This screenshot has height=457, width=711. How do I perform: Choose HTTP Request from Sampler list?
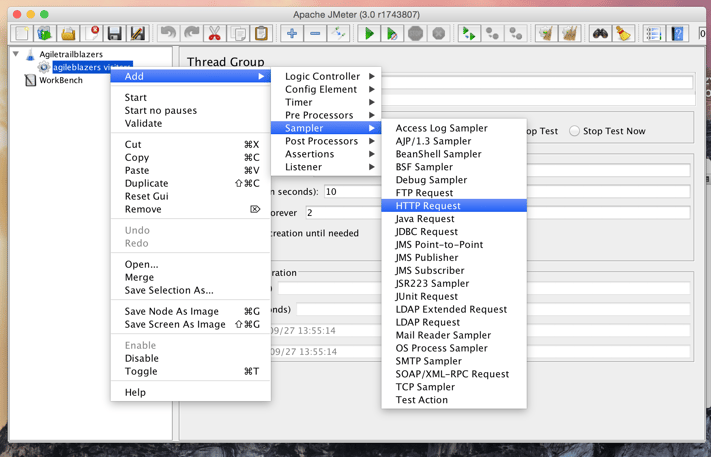tap(454, 206)
